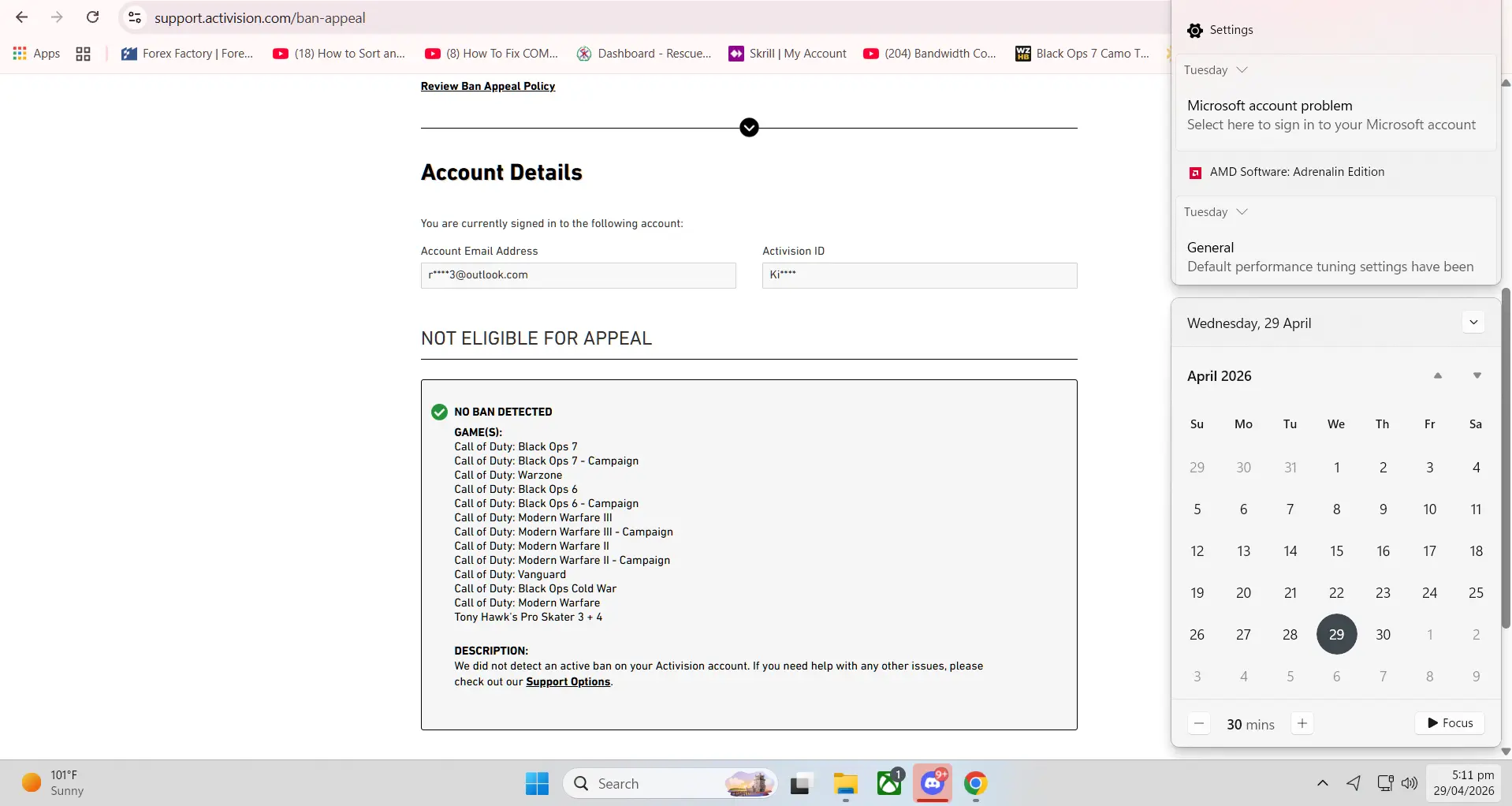Screen dimensions: 1512x806
Task: Open the Microsoft account problem notification
Action: click(x=1335, y=115)
